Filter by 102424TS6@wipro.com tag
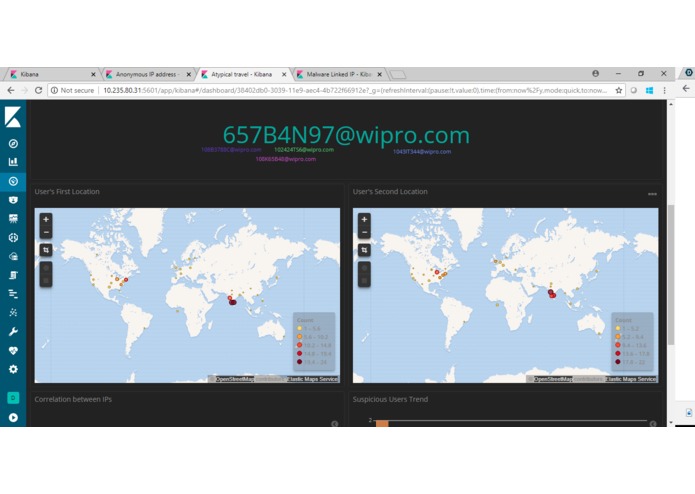 coord(304,150)
